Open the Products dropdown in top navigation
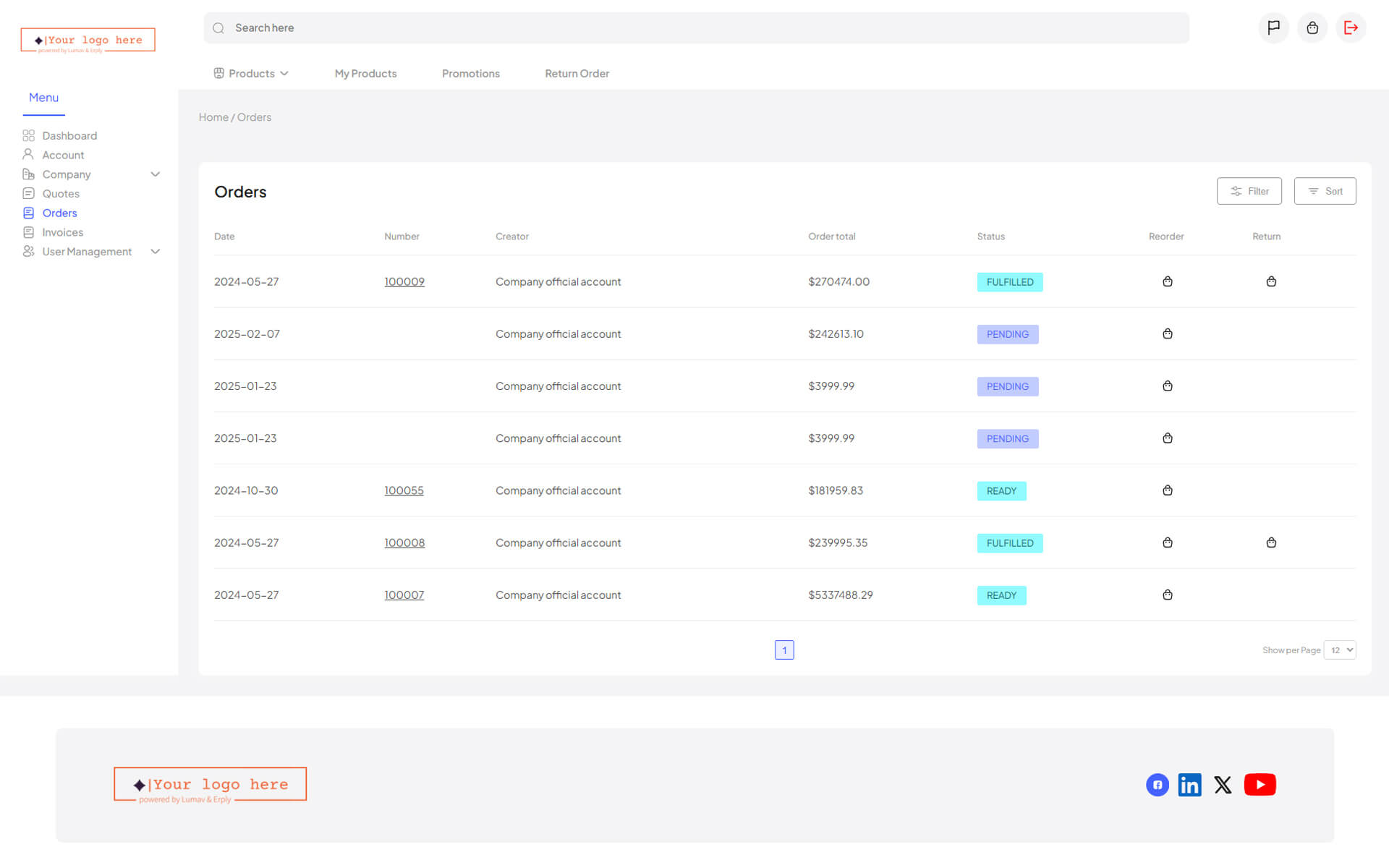The height and width of the screenshot is (868, 1389). pos(251,73)
